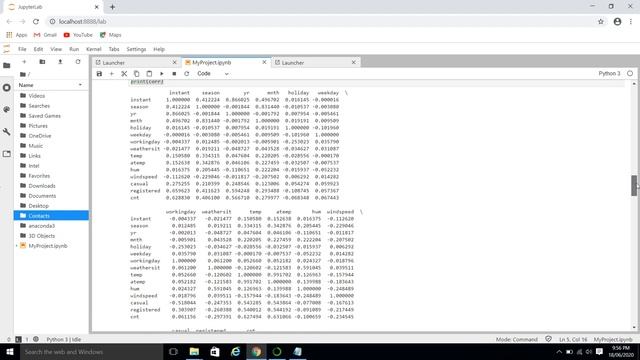
Task: Cut the selected cell with scissors icon
Action: click(x=124, y=74)
